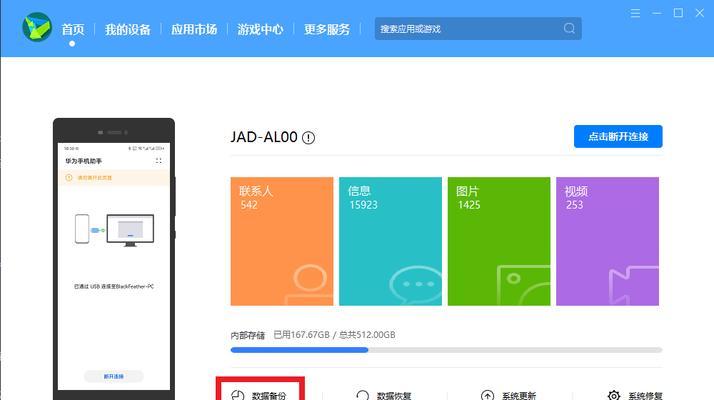The width and height of the screenshot is (714, 400).
Task: Click the HiSuite bird logo
Action: tap(37, 27)
